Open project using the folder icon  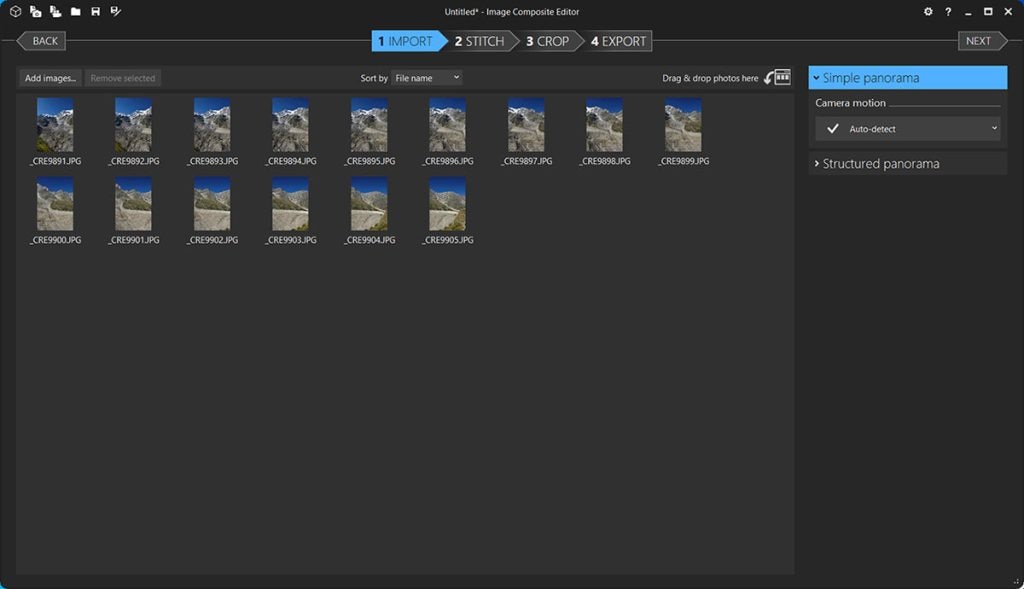pyautogui.click(x=76, y=12)
